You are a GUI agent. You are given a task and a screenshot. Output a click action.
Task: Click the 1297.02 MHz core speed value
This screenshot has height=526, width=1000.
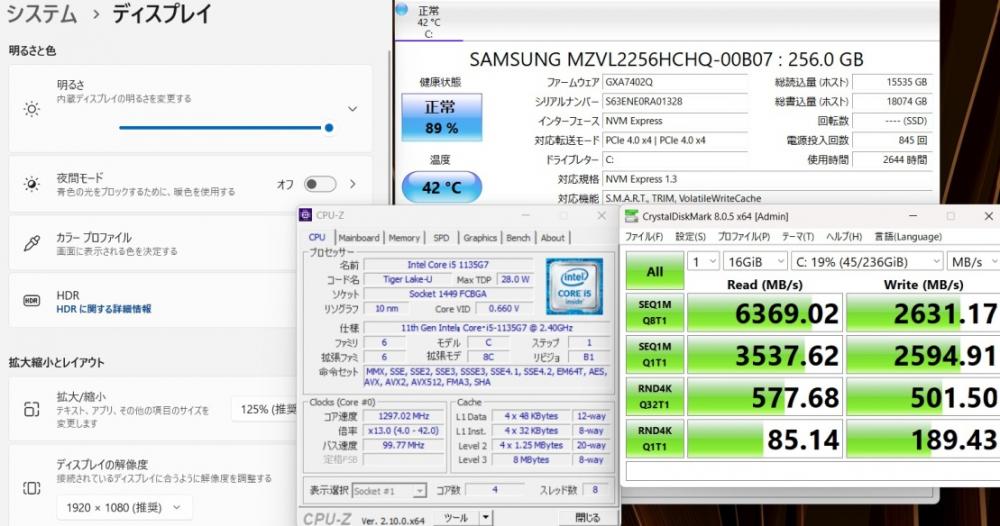[x=404, y=416]
